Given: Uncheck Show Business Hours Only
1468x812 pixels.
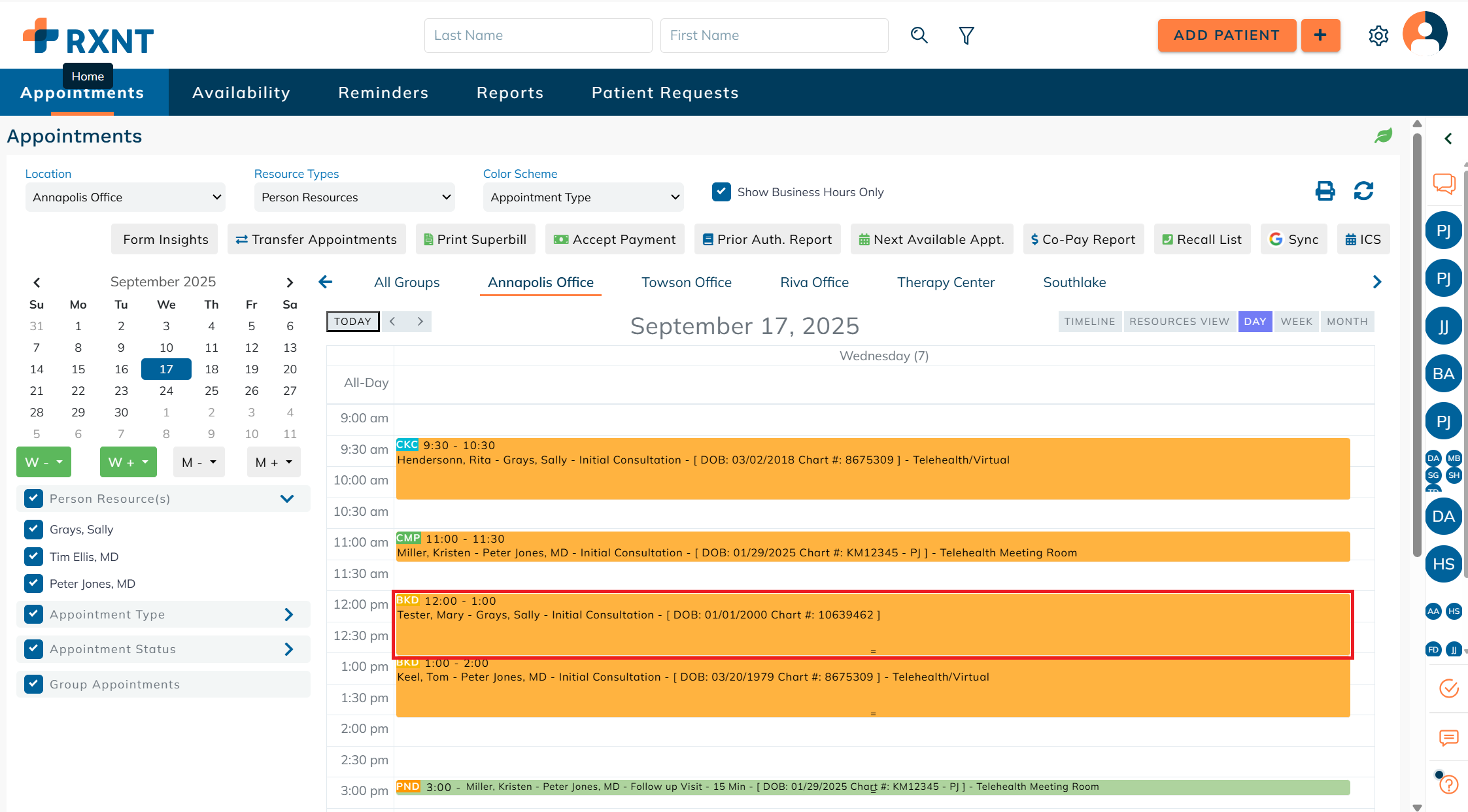Looking at the screenshot, I should click(x=721, y=192).
